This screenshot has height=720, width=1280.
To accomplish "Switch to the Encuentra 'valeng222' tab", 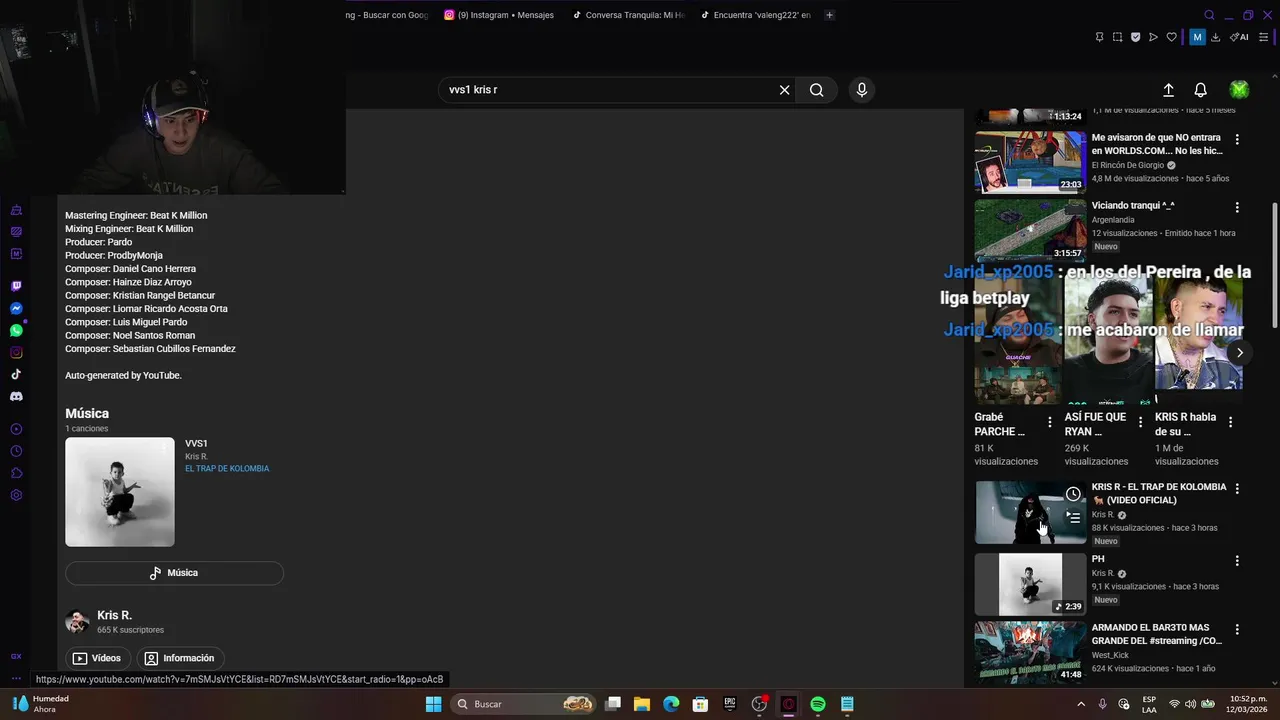I will pyautogui.click(x=756, y=15).
